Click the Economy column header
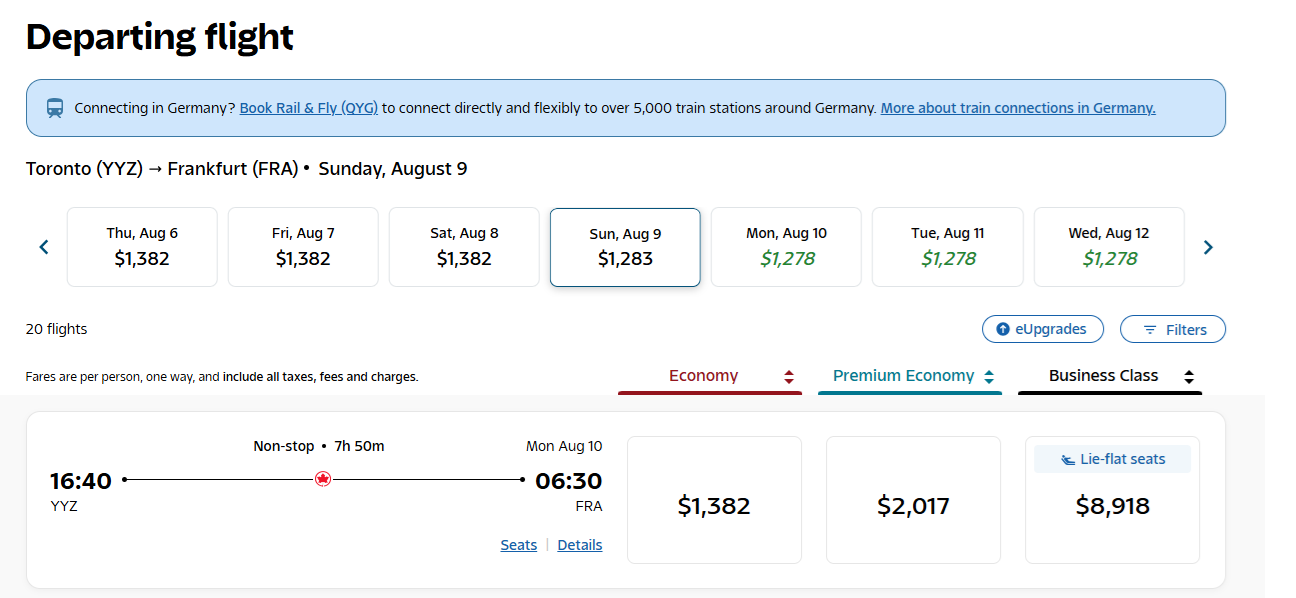This screenshot has height=598, width=1296. click(x=710, y=377)
